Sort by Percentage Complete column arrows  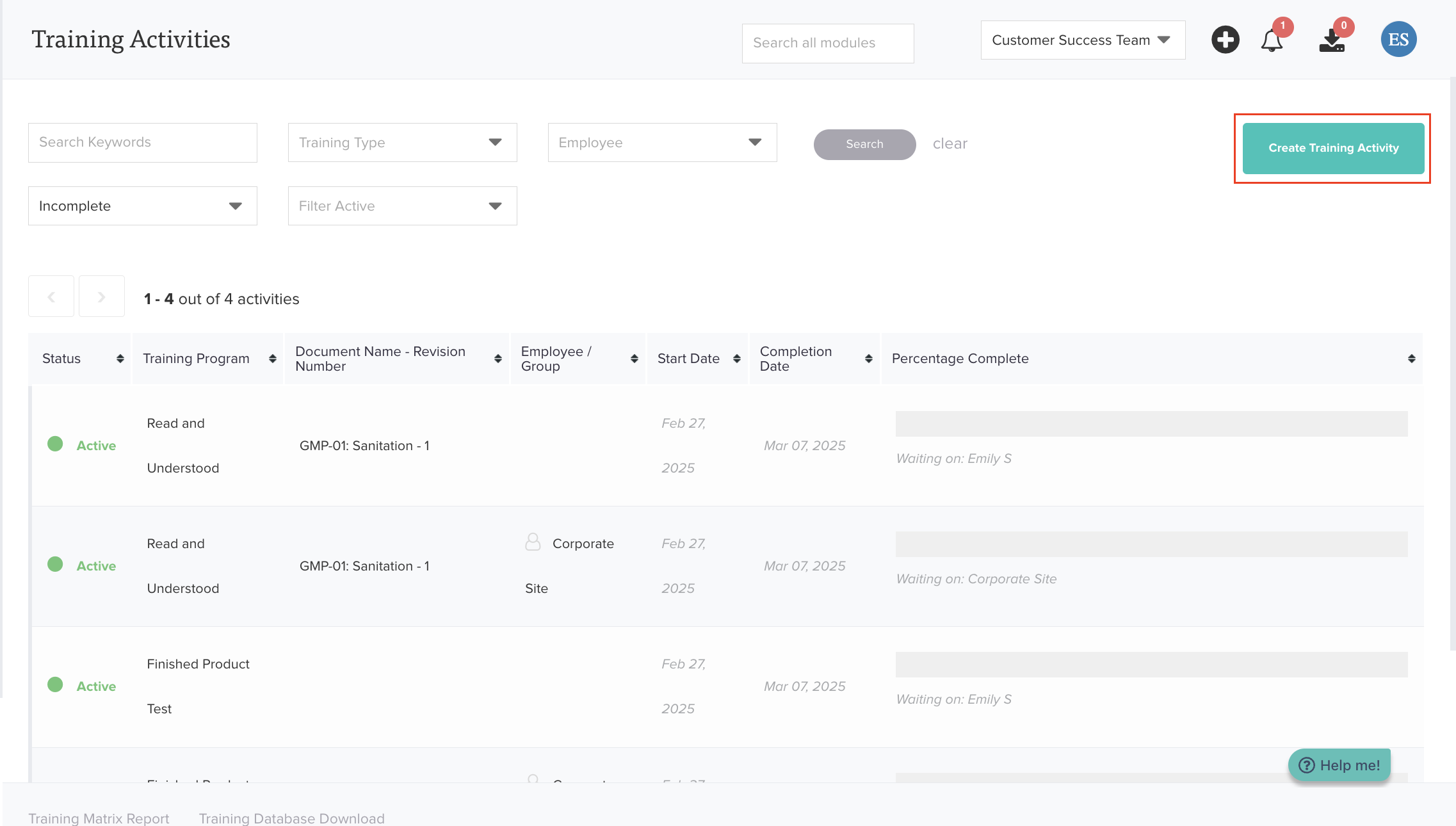[x=1411, y=359]
